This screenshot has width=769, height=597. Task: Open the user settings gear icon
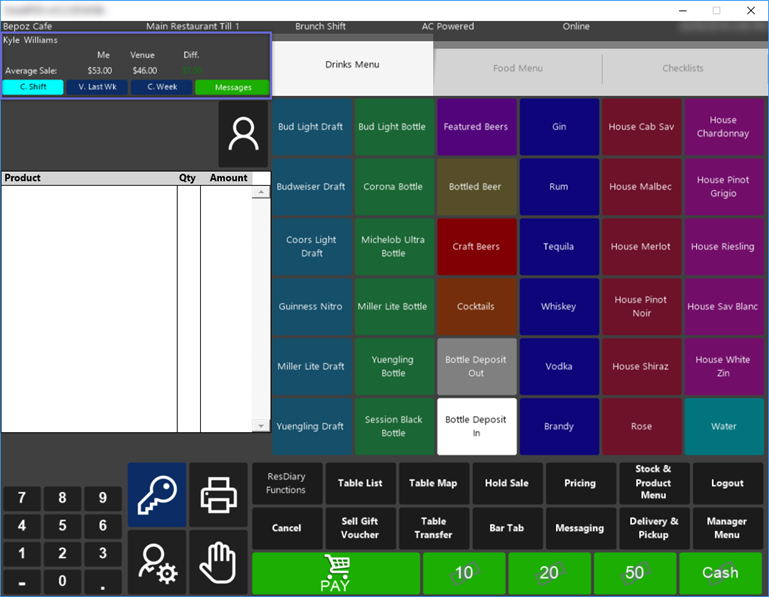point(157,562)
